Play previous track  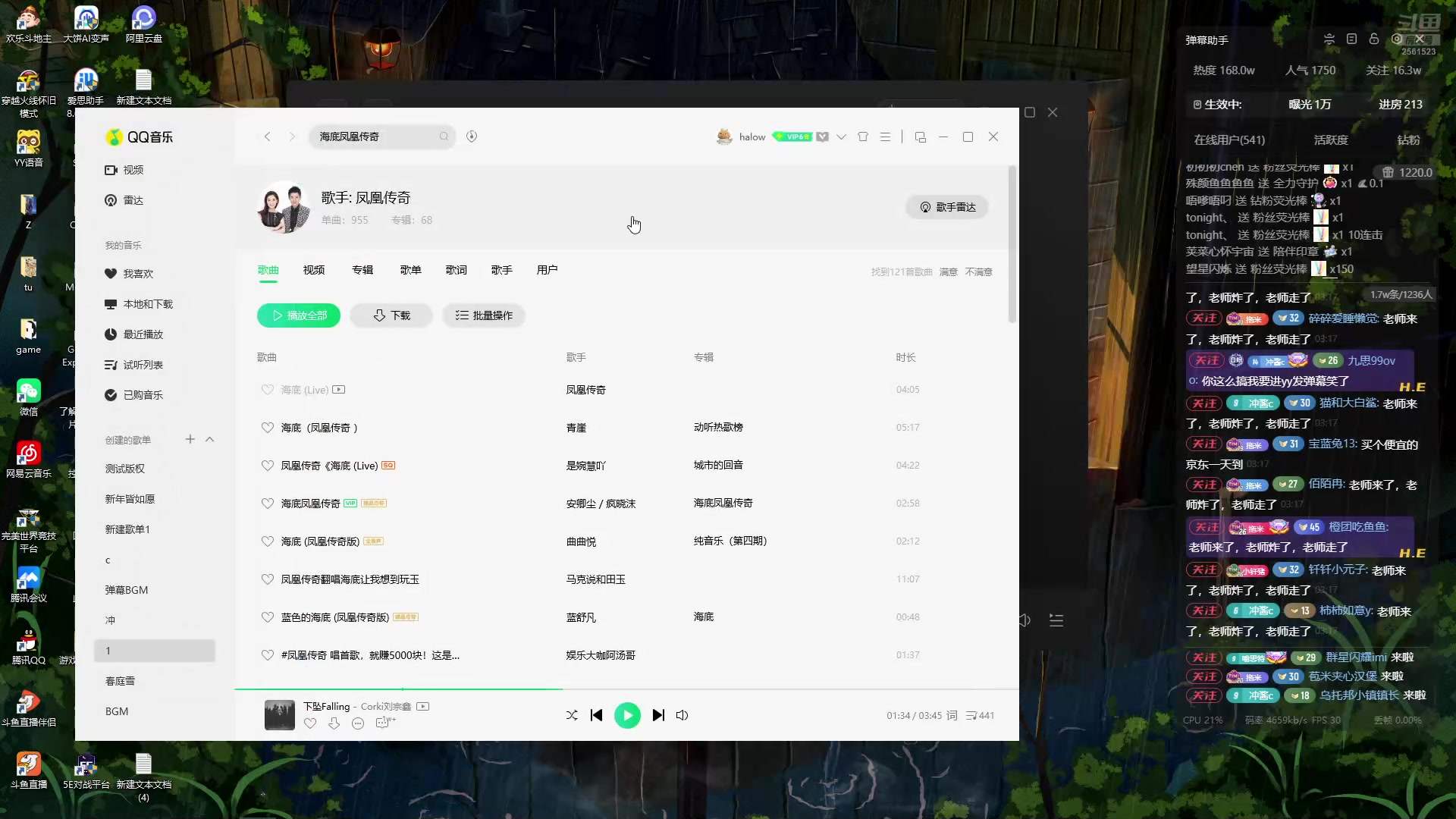coord(597,715)
